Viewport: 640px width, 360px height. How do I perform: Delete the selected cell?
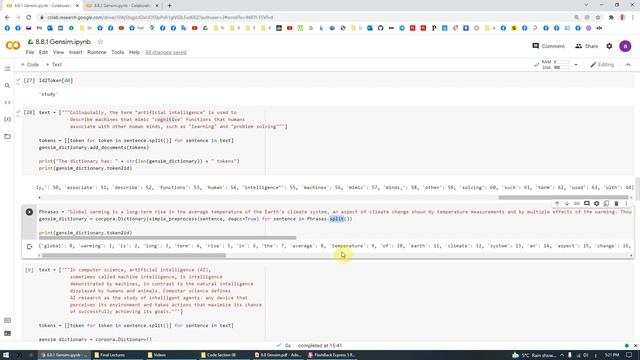pos(616,203)
